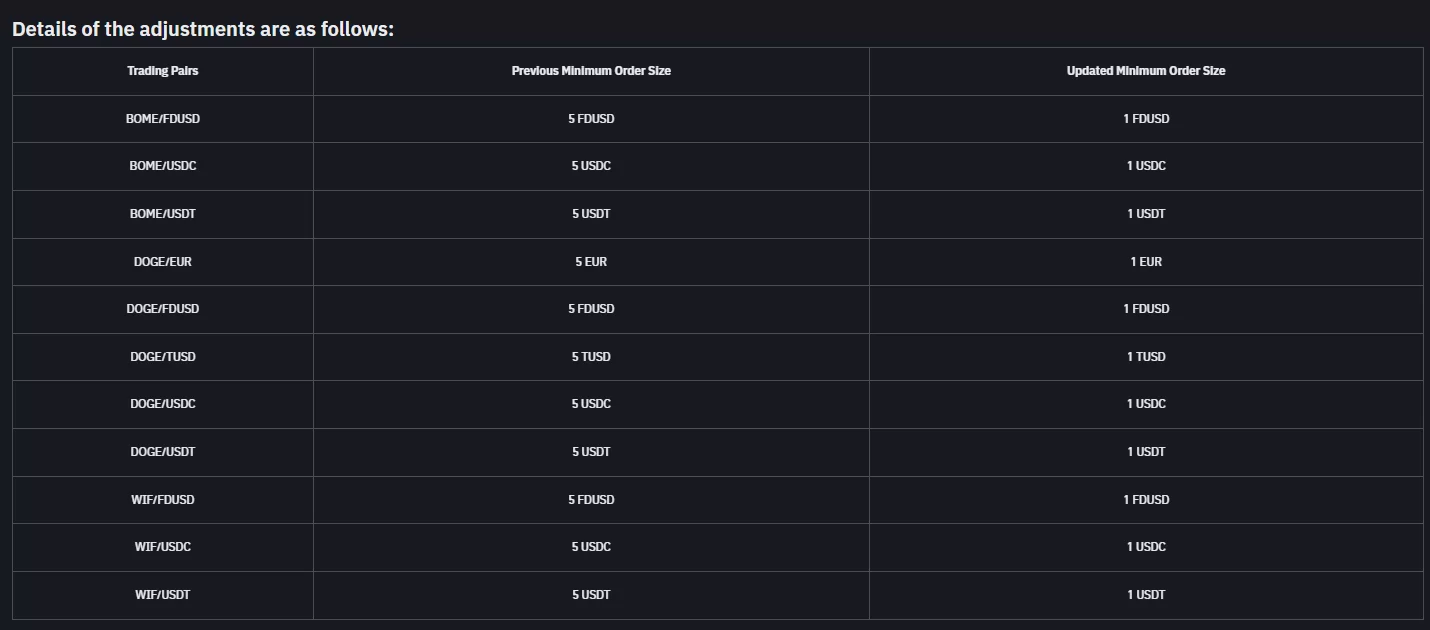Click the 'Previous Minimum Order Size' column header
Image resolution: width=1430 pixels, height=630 pixels.
point(591,71)
